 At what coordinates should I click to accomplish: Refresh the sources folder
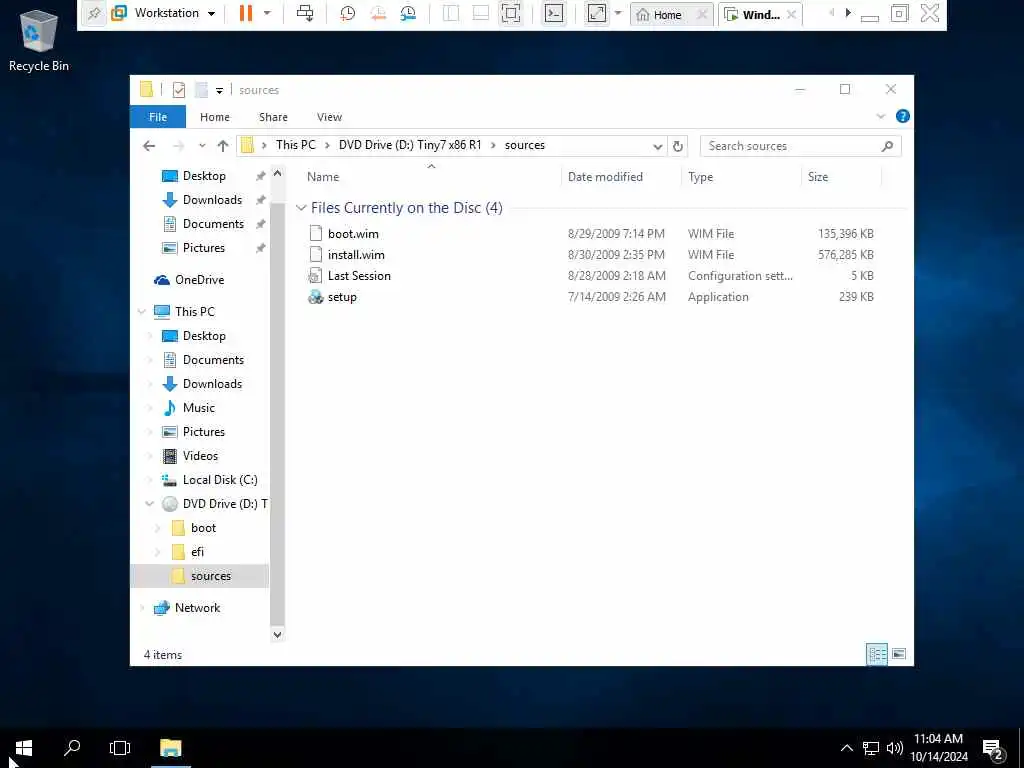678,146
